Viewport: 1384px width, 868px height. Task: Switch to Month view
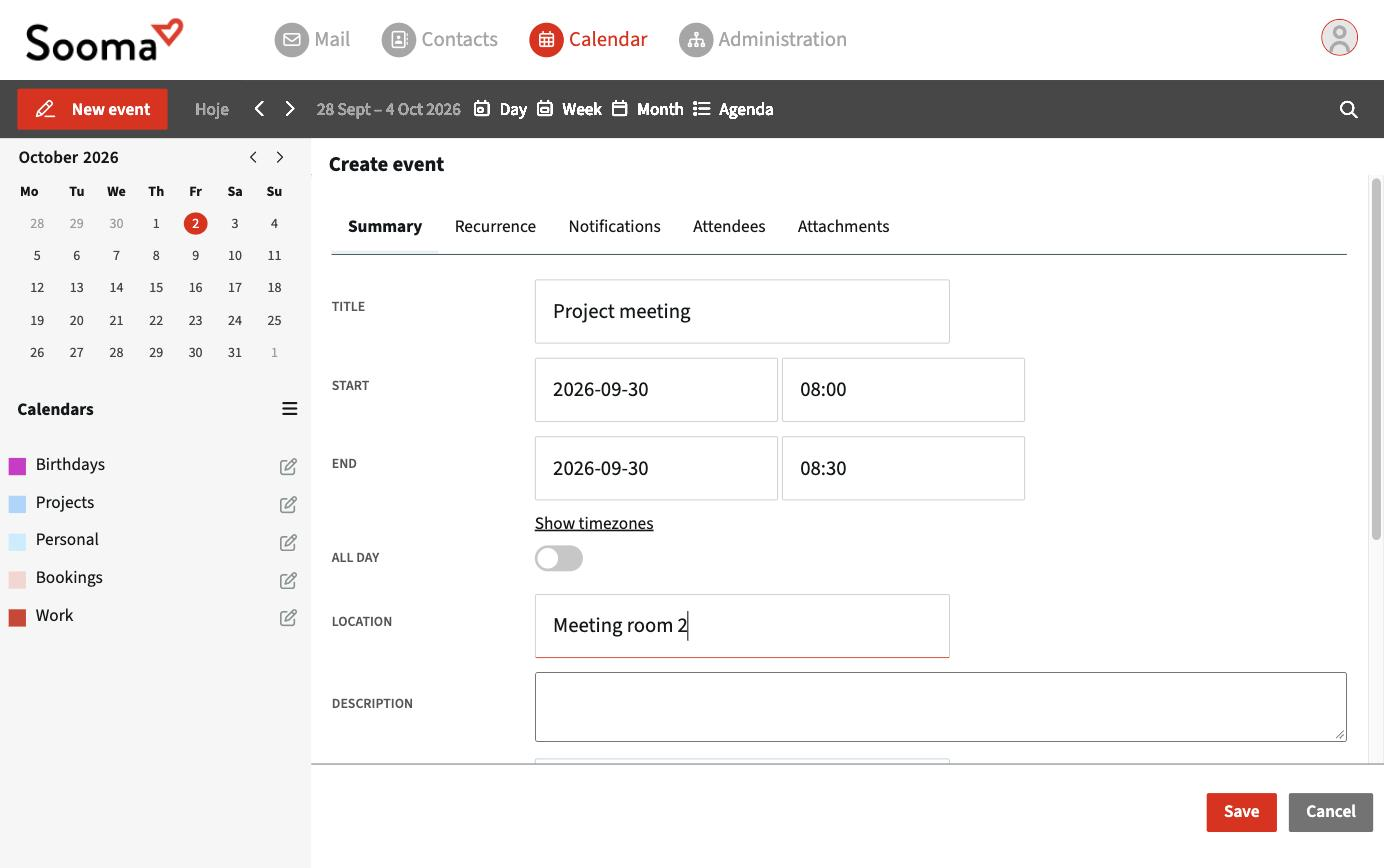click(x=647, y=109)
